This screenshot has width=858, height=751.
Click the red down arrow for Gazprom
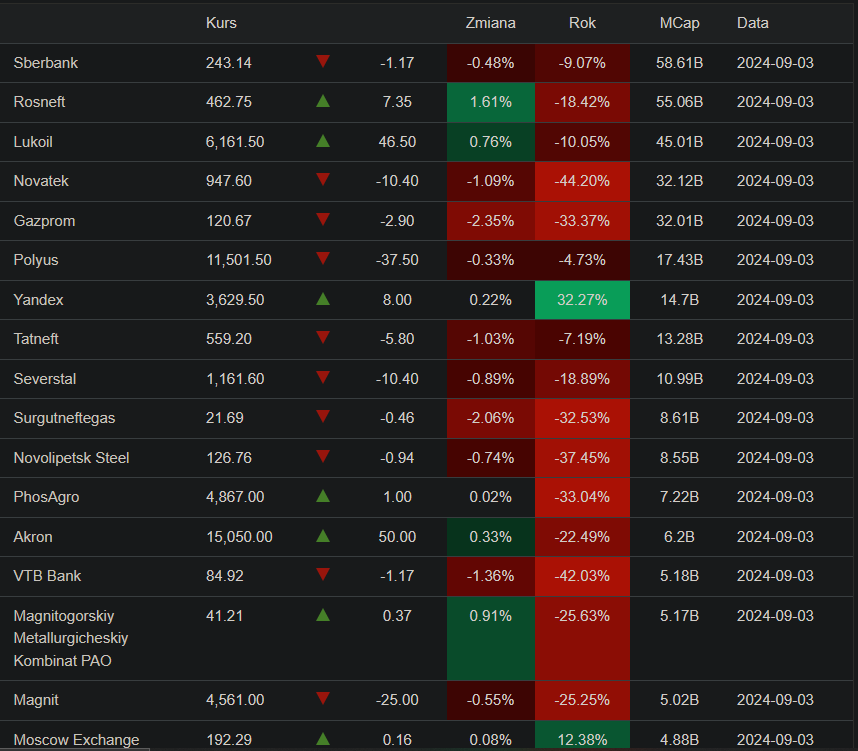coord(322,220)
